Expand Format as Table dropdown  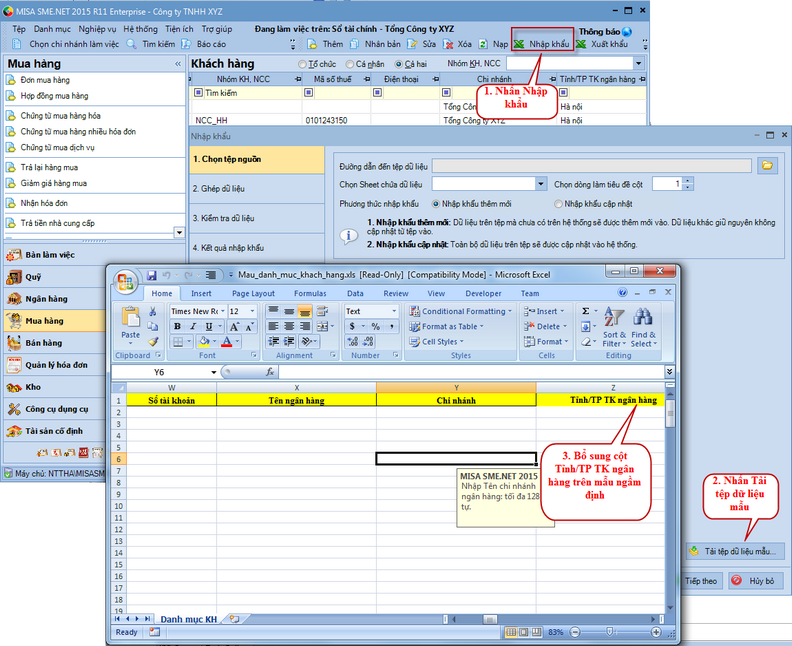(481, 326)
